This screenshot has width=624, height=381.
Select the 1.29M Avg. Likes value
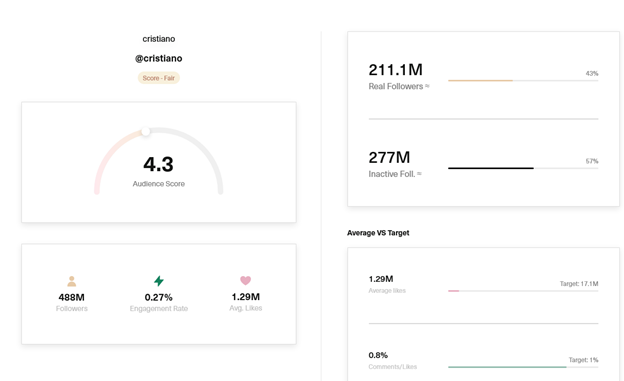pyautogui.click(x=246, y=297)
